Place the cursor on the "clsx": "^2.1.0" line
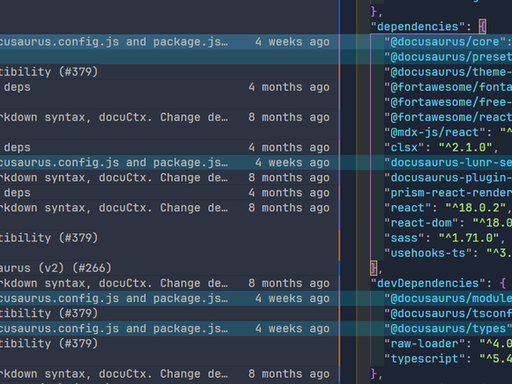Viewport: 512px width, 384px height. pyautogui.click(x=441, y=147)
